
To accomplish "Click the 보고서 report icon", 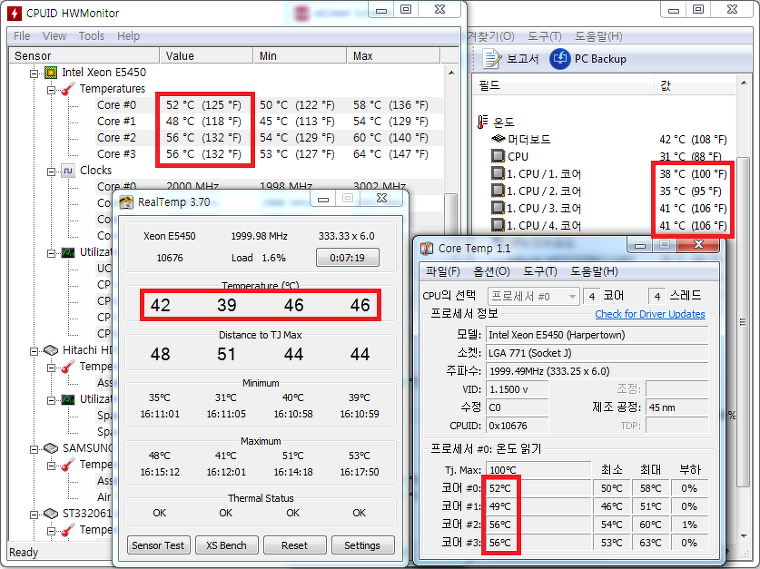I will (x=492, y=59).
